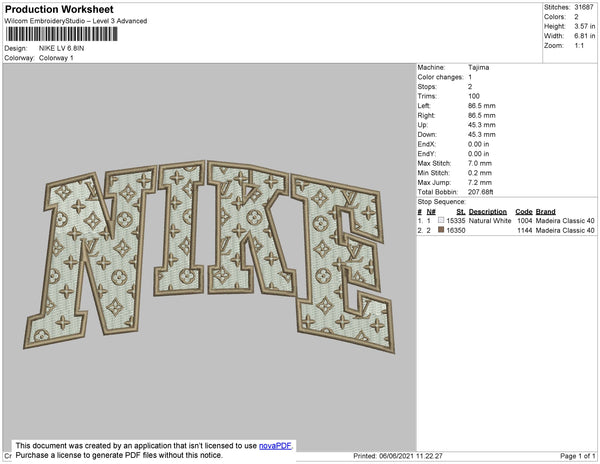600x464 pixels.
Task: Select the stitch count 16350 in row 2
Action: pyautogui.click(x=456, y=230)
